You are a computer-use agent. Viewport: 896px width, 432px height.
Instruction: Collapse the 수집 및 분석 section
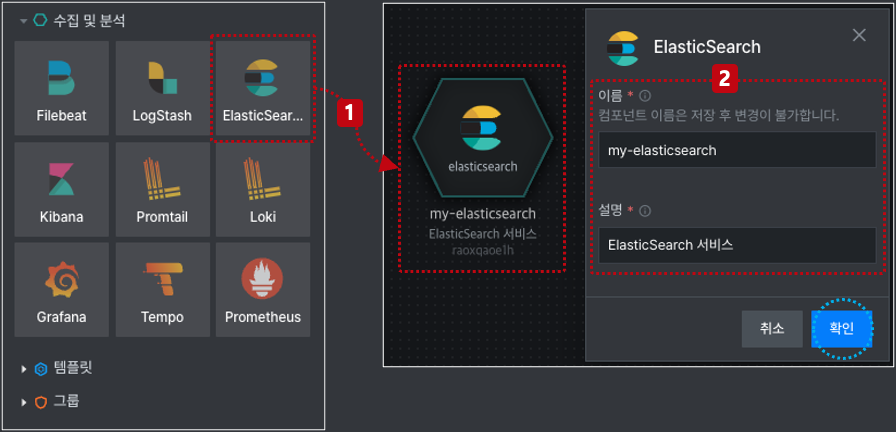click(23, 21)
